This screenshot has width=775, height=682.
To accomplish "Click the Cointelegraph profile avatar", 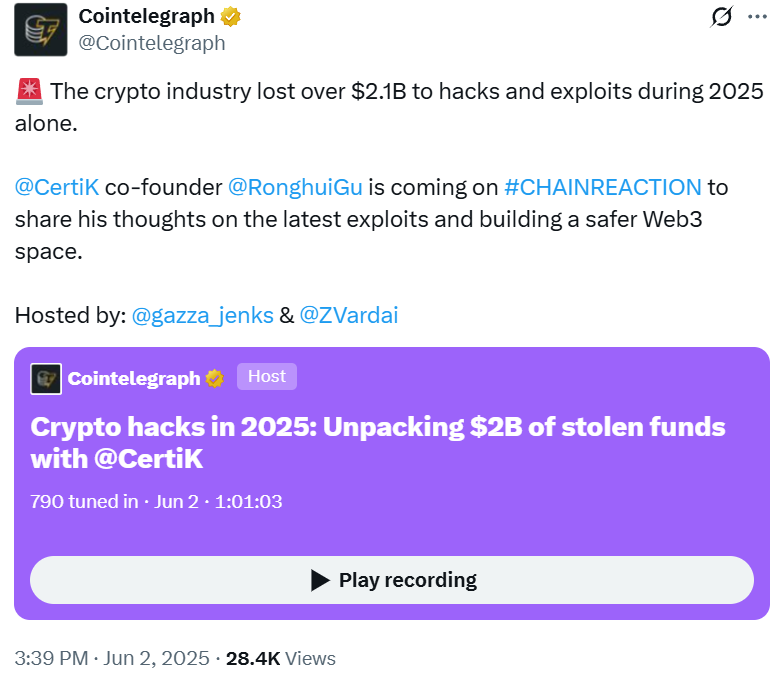I will [x=41, y=29].
